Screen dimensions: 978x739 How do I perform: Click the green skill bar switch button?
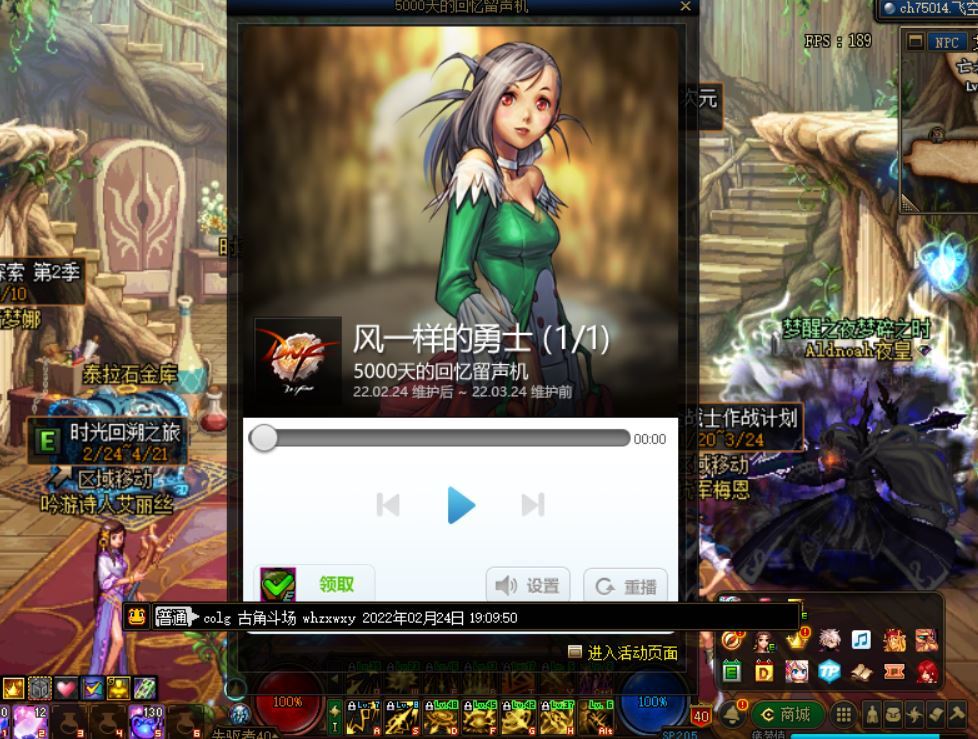(335, 717)
